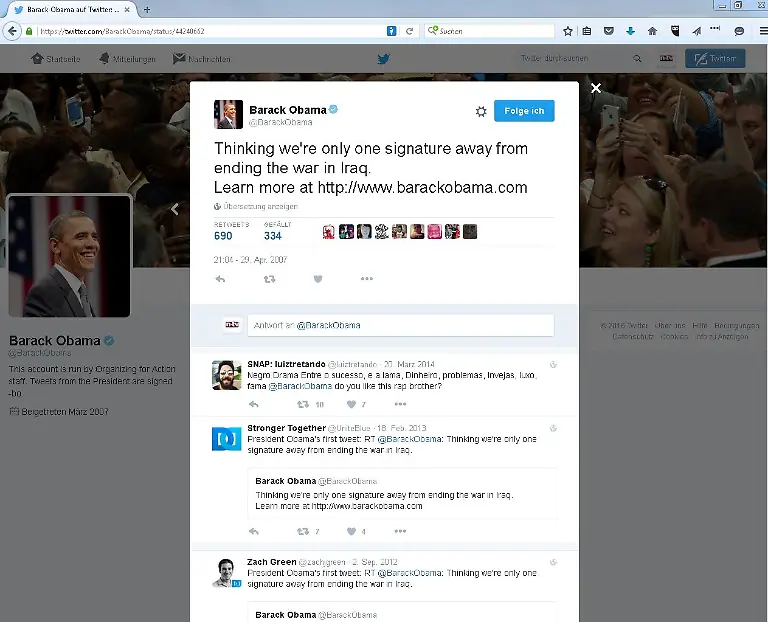The height and width of the screenshot is (622, 768).
Task: Like the main tweet with heart icon
Action: pos(318,279)
